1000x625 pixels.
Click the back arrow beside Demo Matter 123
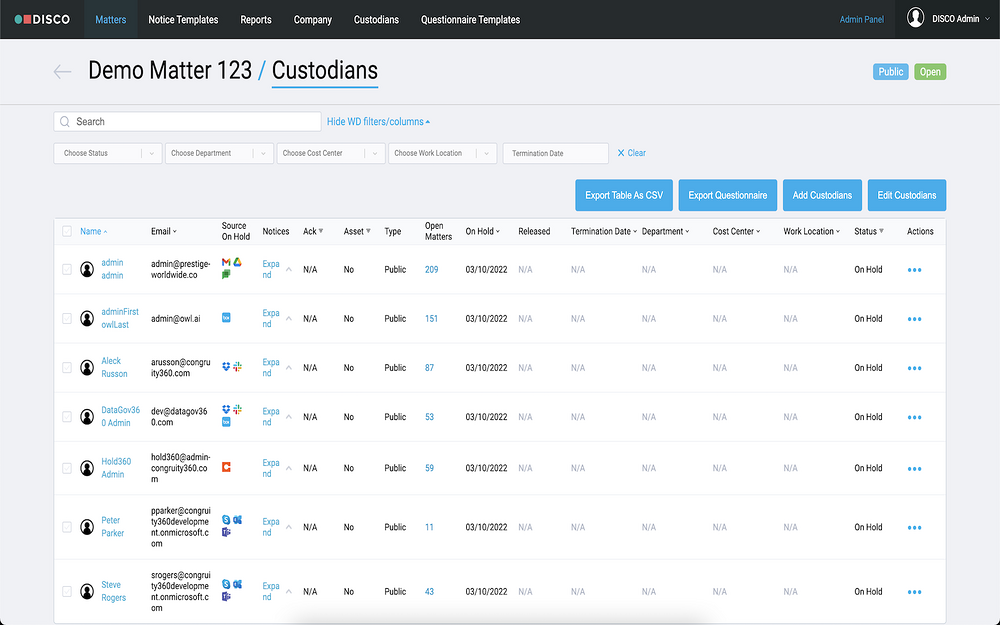[x=62, y=71]
